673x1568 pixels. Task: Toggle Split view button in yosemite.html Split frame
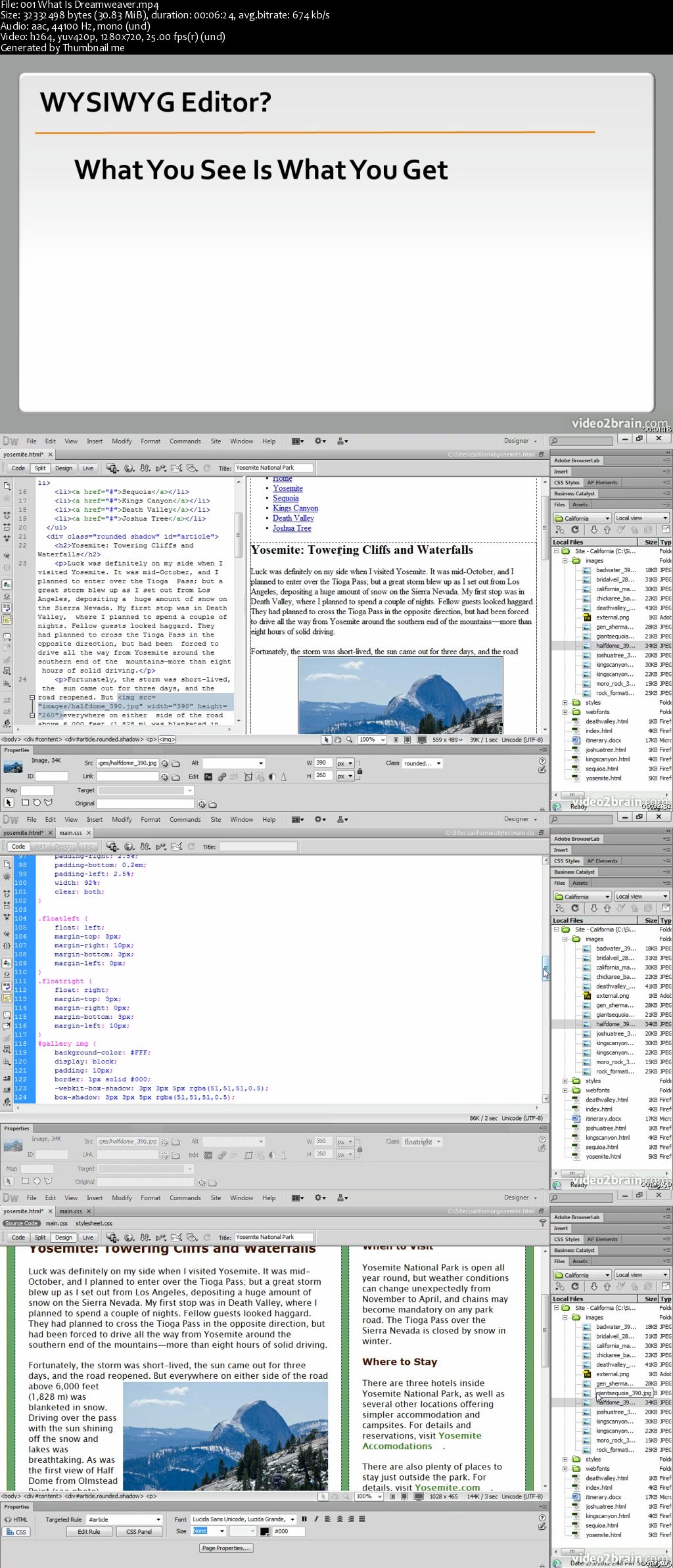click(40, 468)
